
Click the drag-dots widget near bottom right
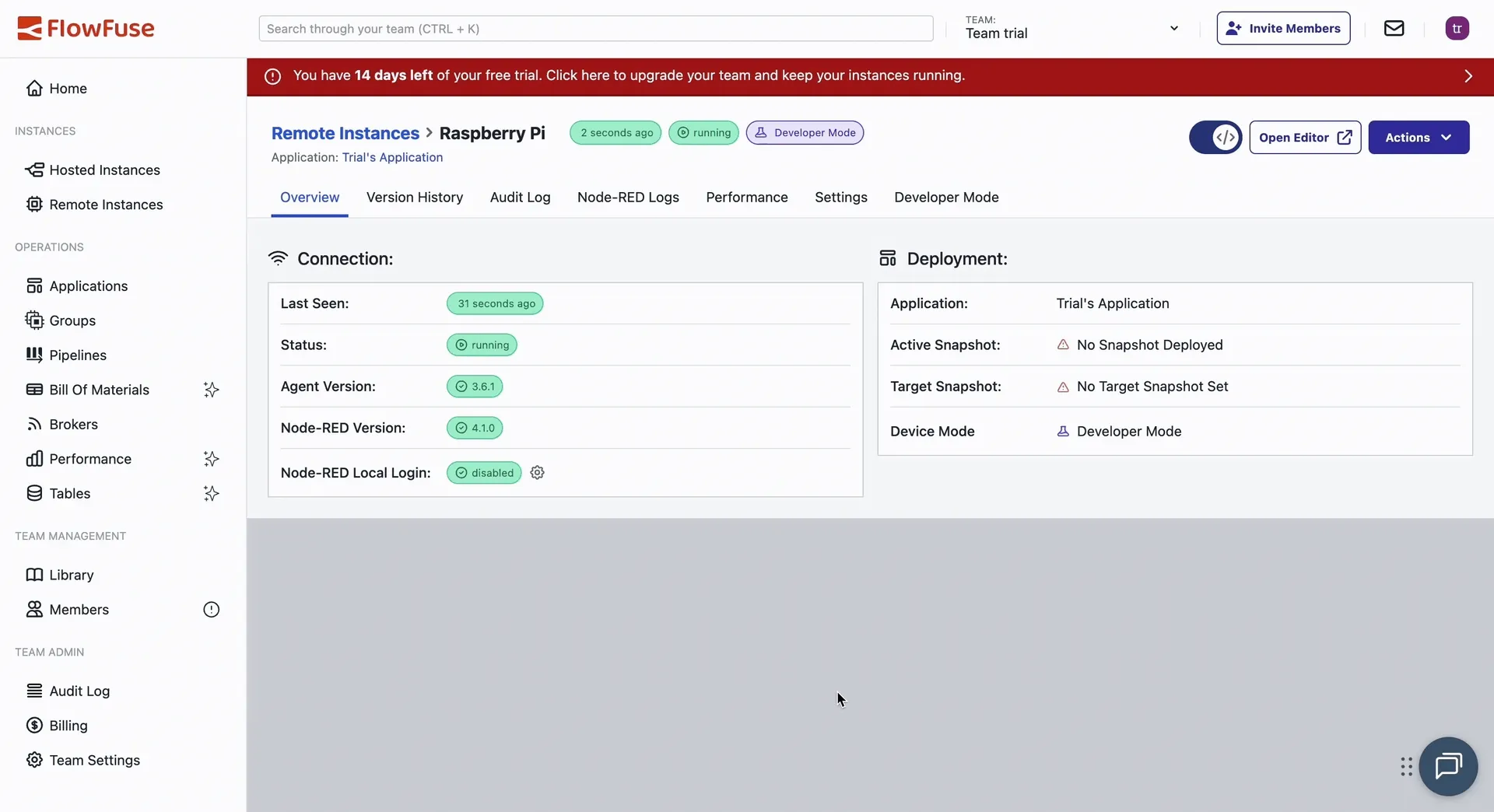[x=1405, y=766]
